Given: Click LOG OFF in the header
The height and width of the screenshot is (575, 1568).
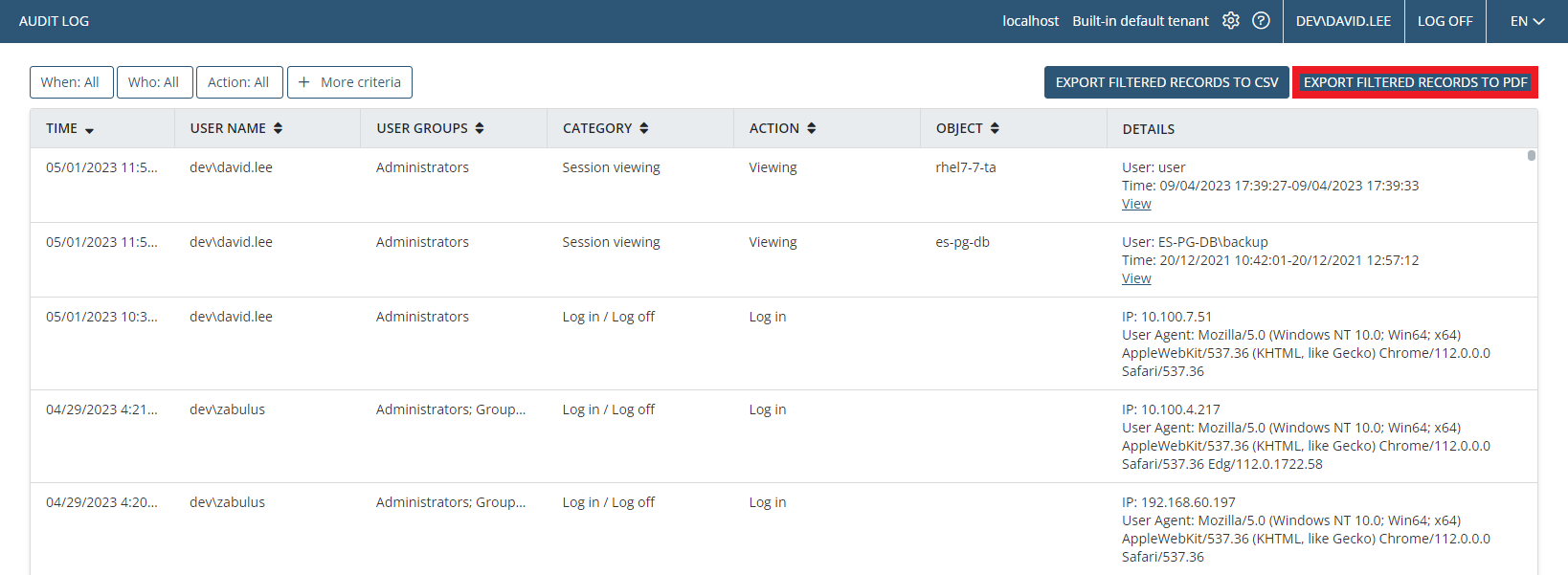Looking at the screenshot, I should pos(1445,21).
